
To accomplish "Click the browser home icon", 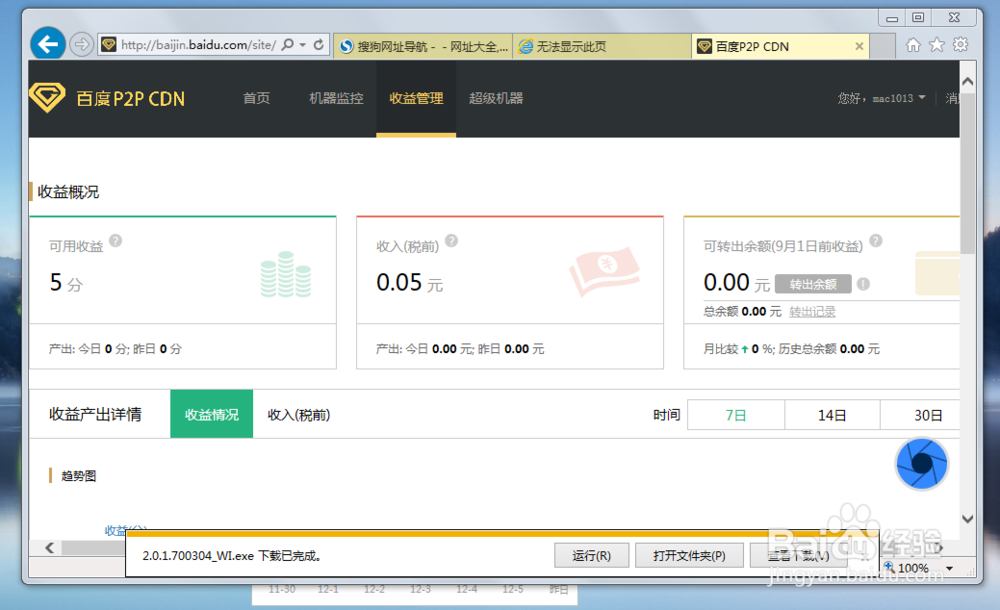I will pos(911,44).
